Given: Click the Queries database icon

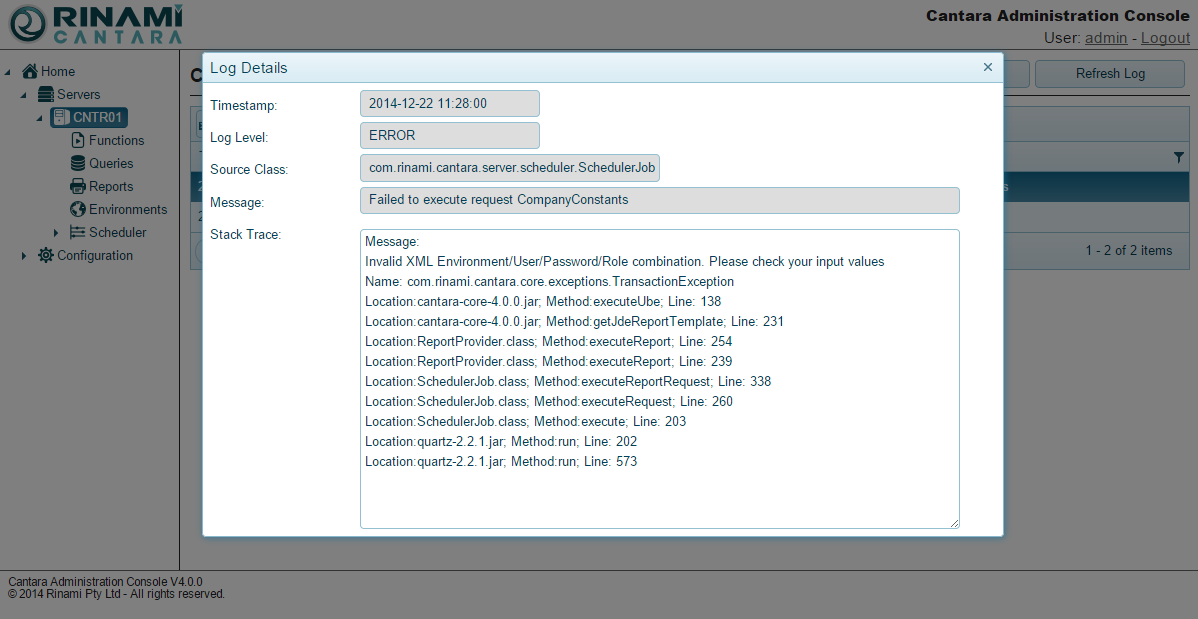Looking at the screenshot, I should [78, 164].
